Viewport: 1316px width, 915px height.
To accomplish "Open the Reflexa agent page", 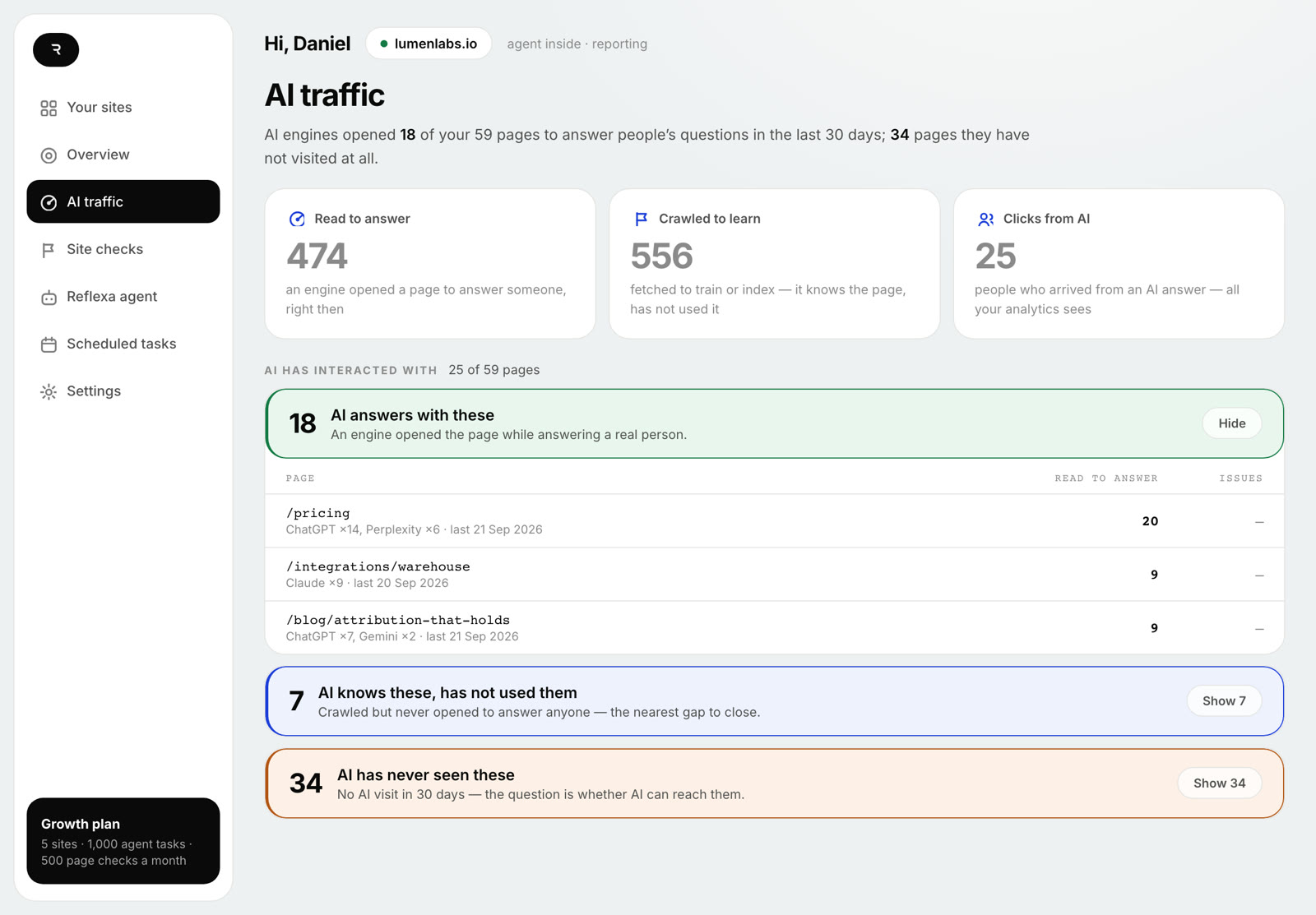I will (123, 297).
